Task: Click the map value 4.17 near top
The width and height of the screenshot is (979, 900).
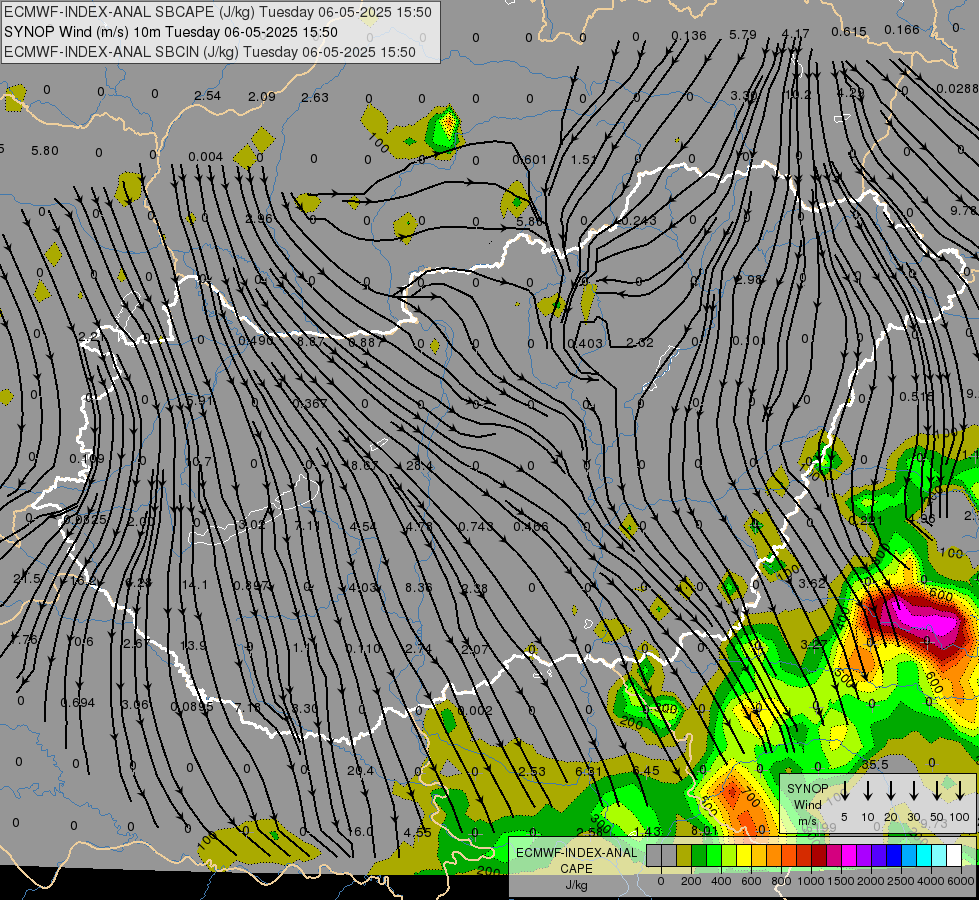Action: coord(795,33)
